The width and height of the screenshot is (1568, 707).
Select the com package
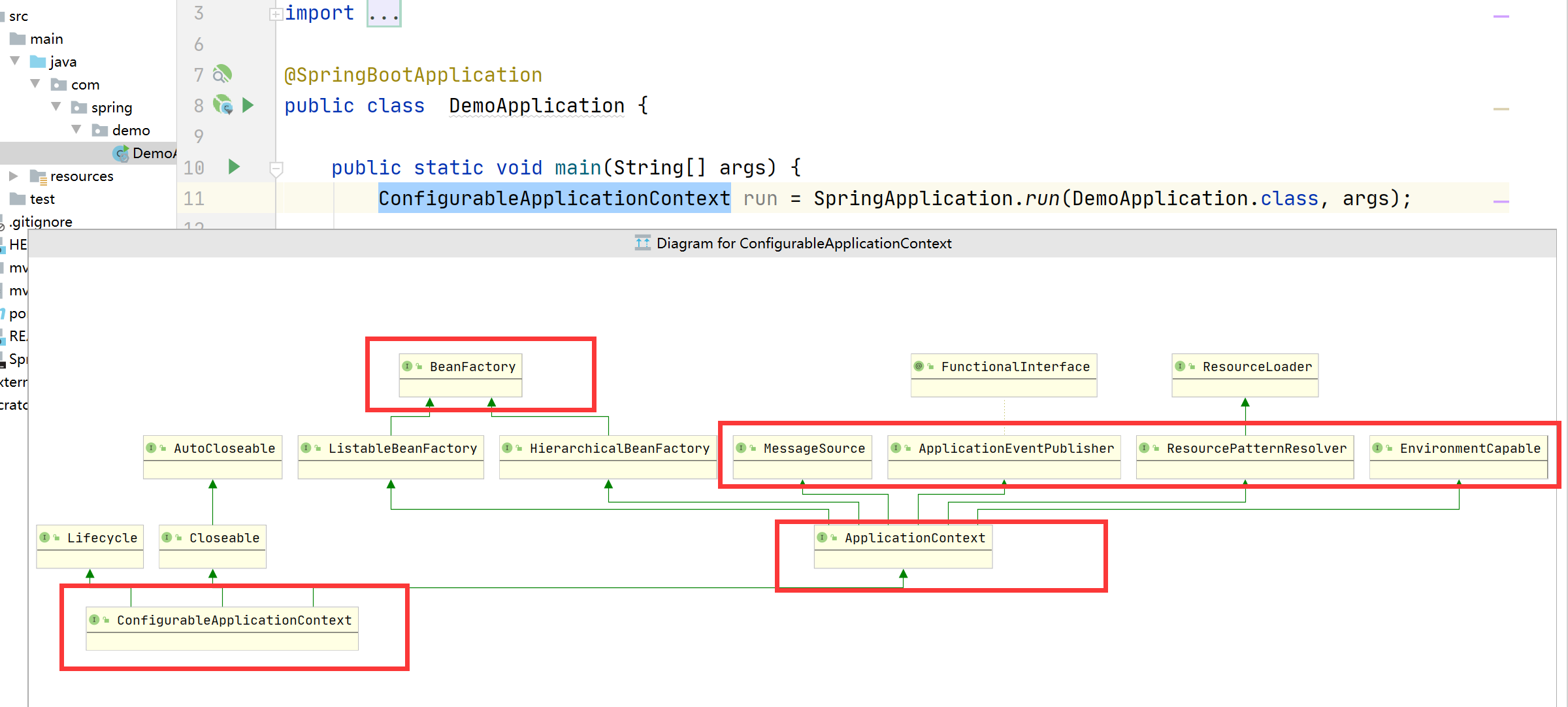pos(75,84)
